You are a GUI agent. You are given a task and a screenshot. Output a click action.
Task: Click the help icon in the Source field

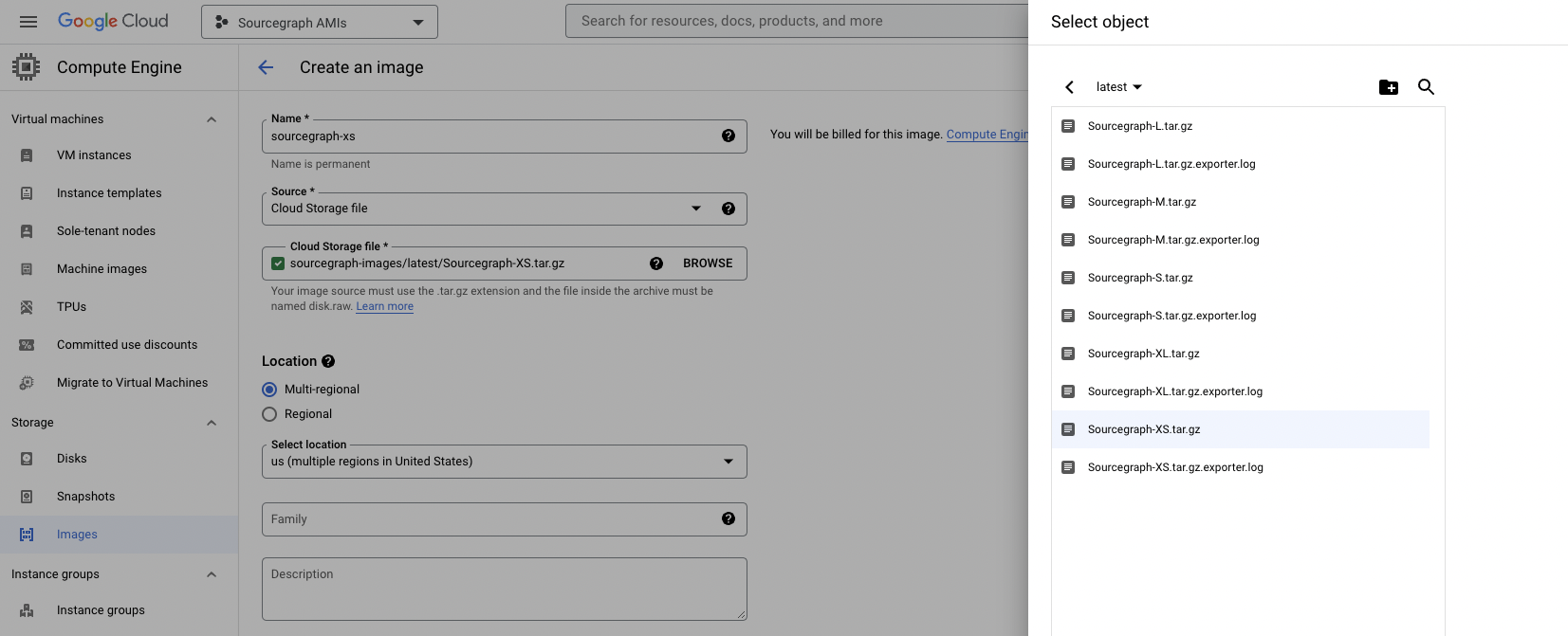(x=729, y=209)
